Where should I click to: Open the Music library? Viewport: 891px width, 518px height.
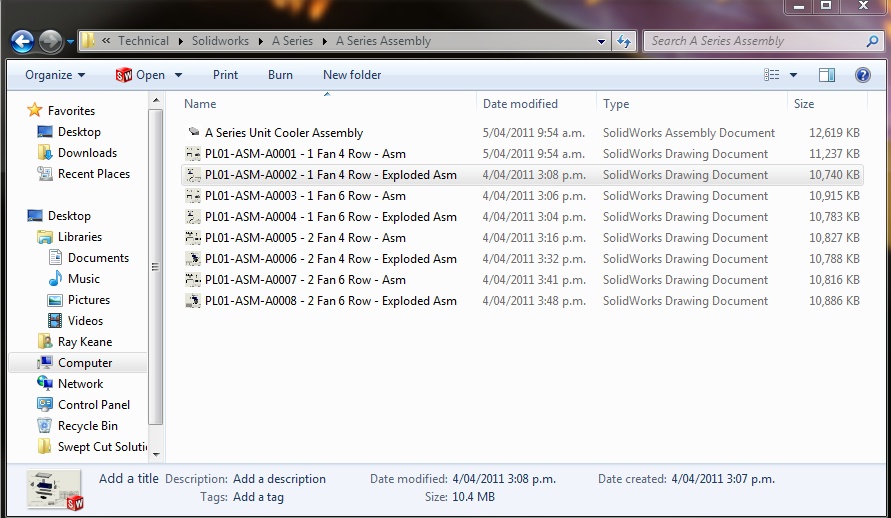coord(74,279)
